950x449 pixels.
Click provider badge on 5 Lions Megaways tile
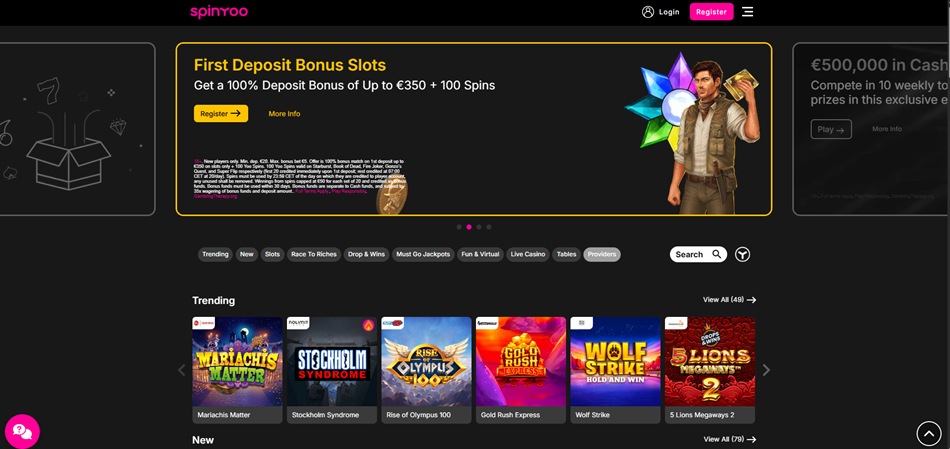(x=676, y=324)
